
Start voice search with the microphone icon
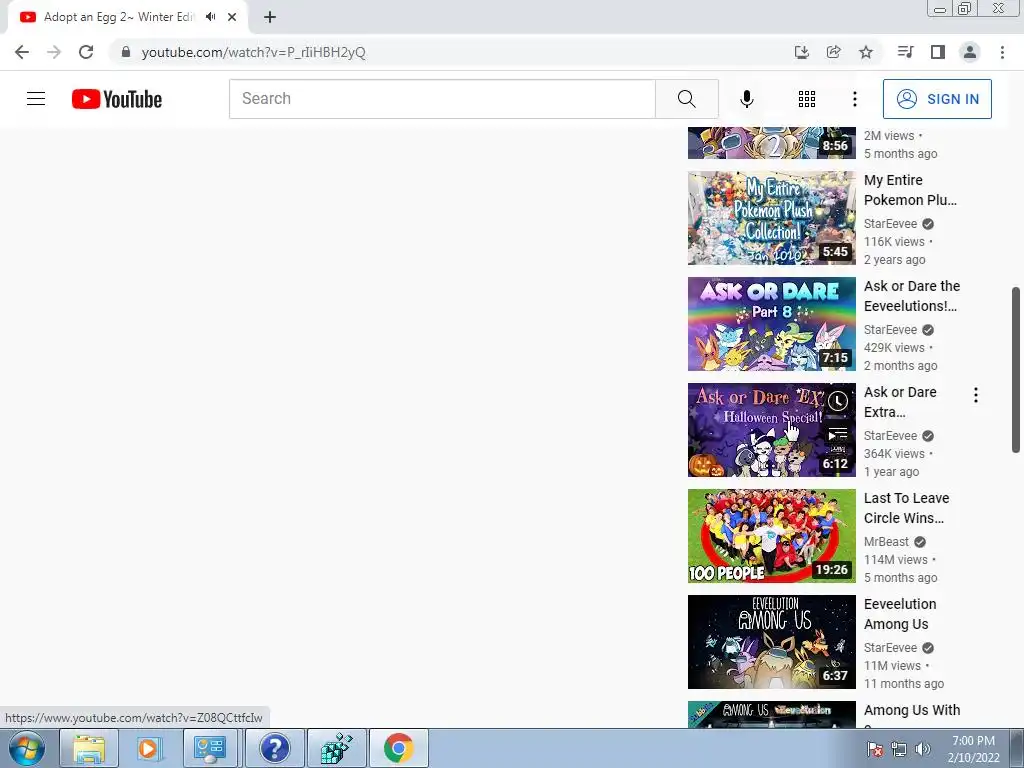click(746, 99)
